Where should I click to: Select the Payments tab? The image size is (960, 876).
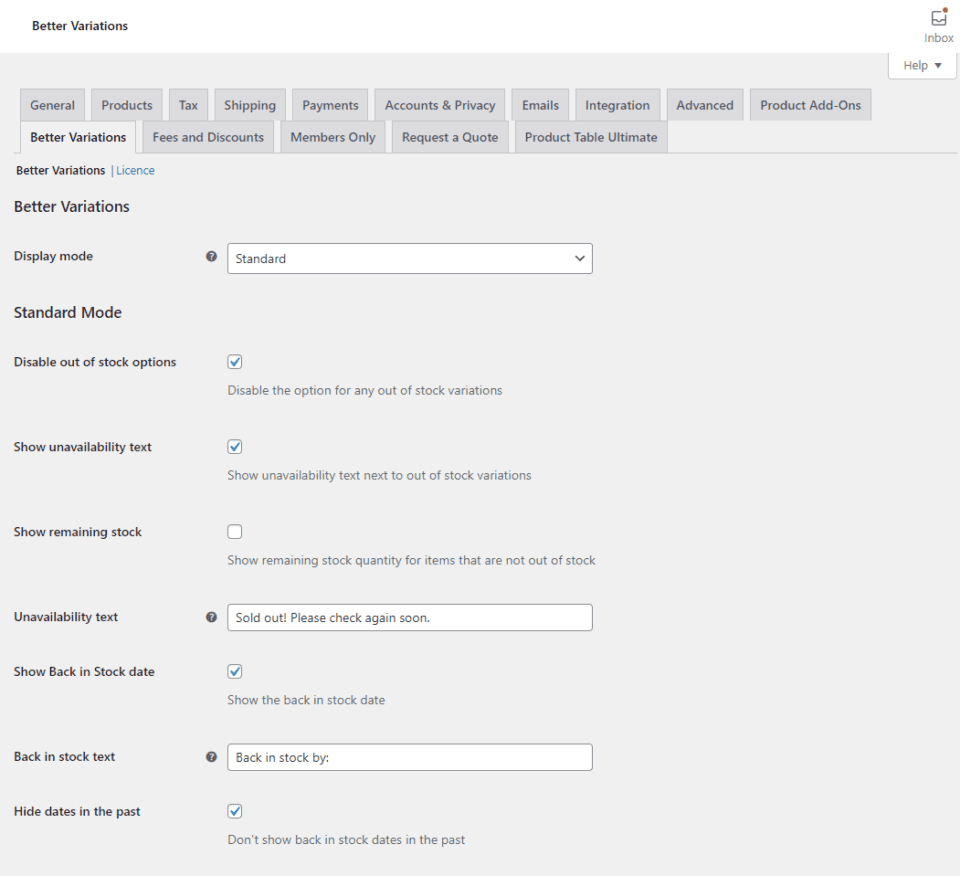pyautogui.click(x=329, y=104)
